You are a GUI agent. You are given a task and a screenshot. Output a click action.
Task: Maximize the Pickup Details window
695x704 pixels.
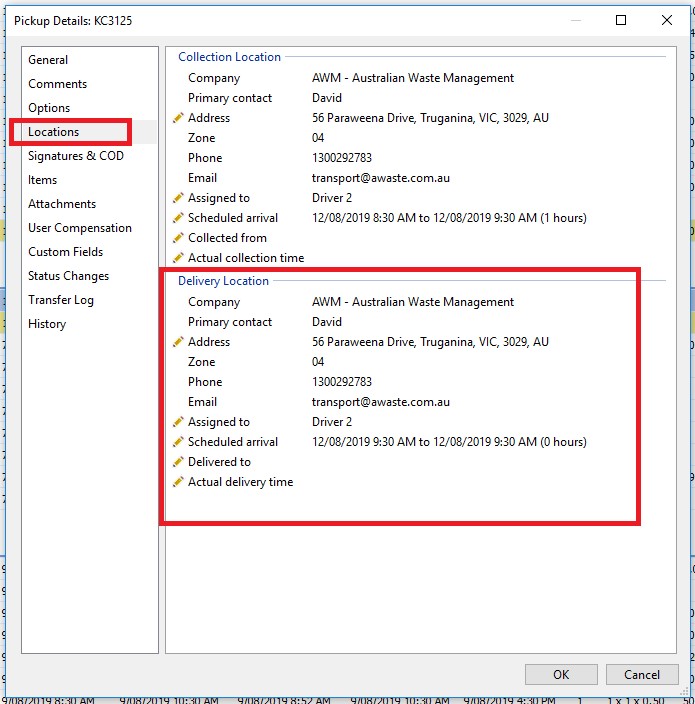[x=621, y=20]
